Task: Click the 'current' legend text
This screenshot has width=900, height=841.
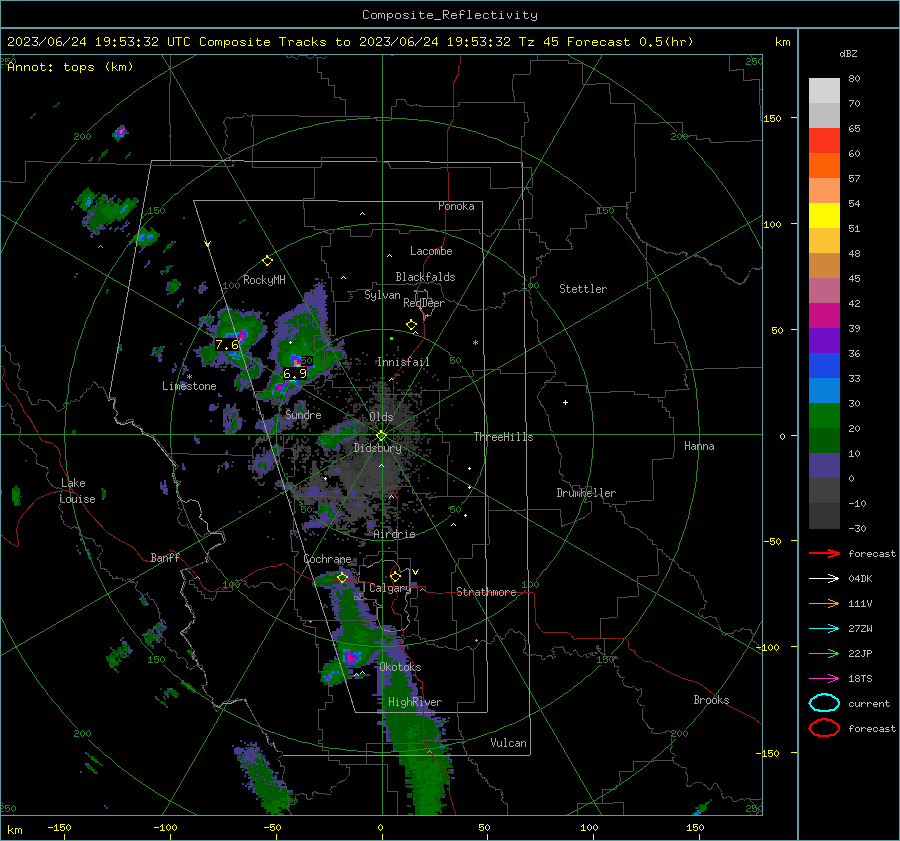Action: 869,703
